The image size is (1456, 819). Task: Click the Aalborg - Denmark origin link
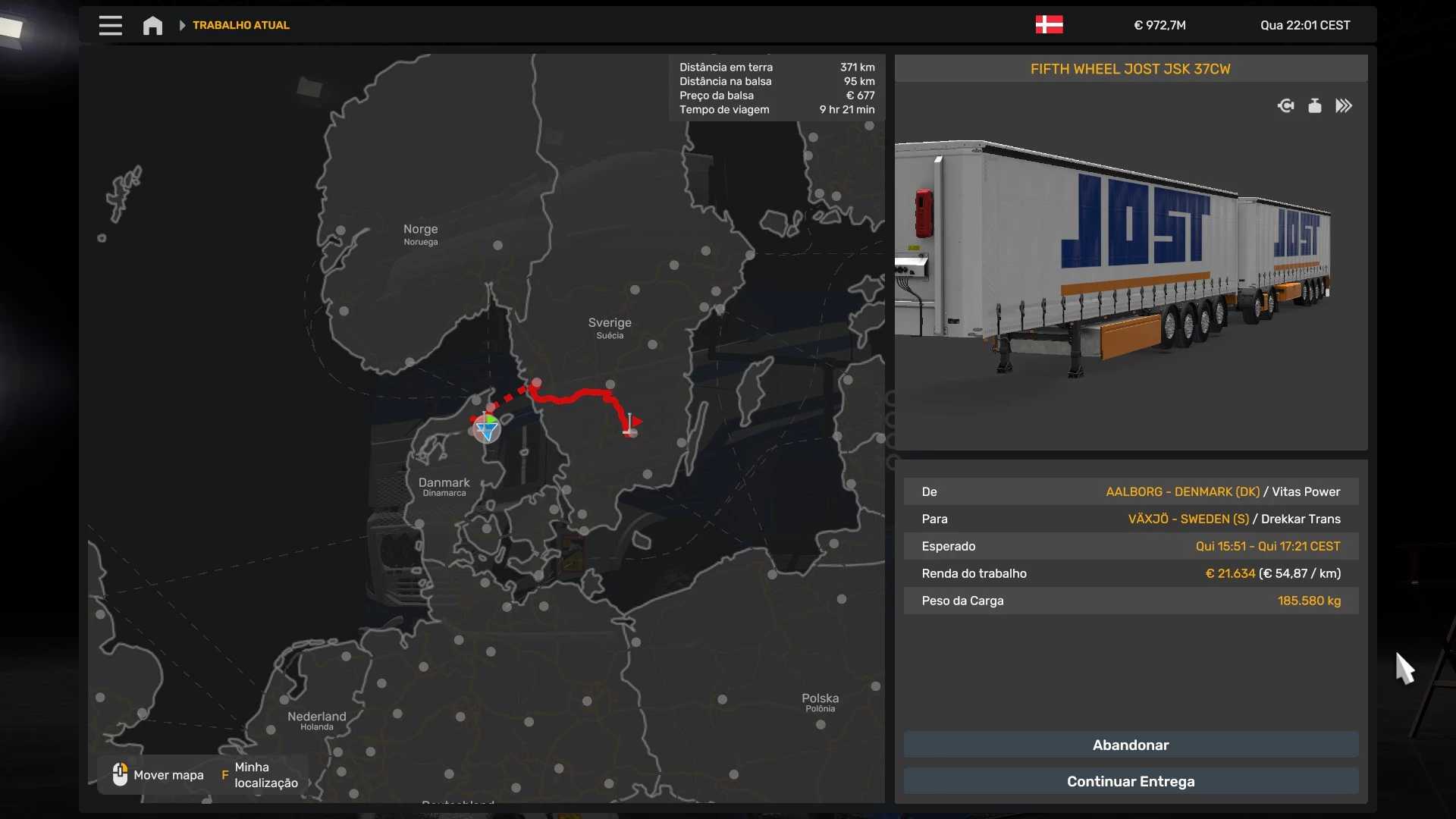coord(1182,491)
